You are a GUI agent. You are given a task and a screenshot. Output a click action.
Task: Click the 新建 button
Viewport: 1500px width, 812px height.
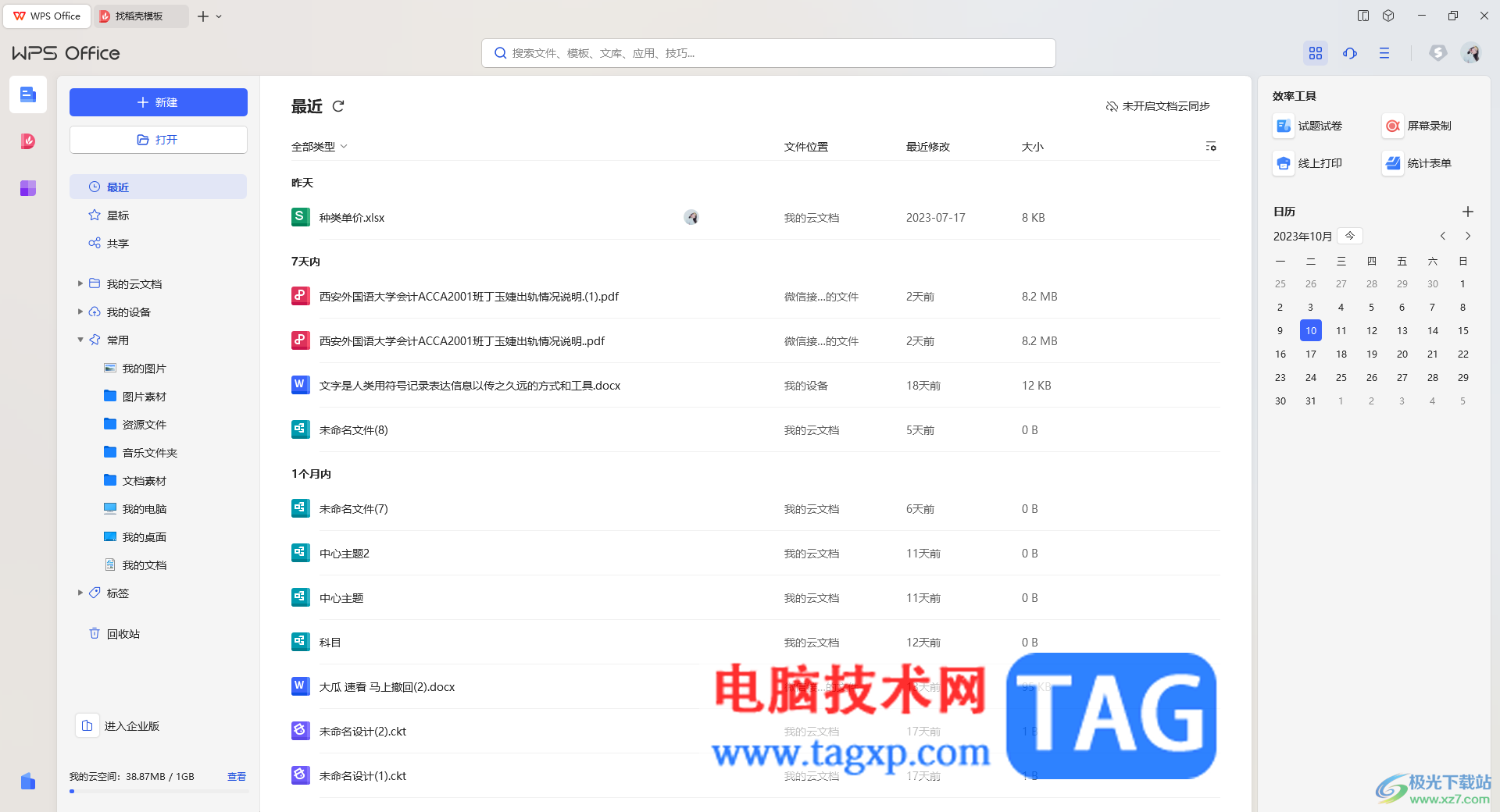pos(158,102)
